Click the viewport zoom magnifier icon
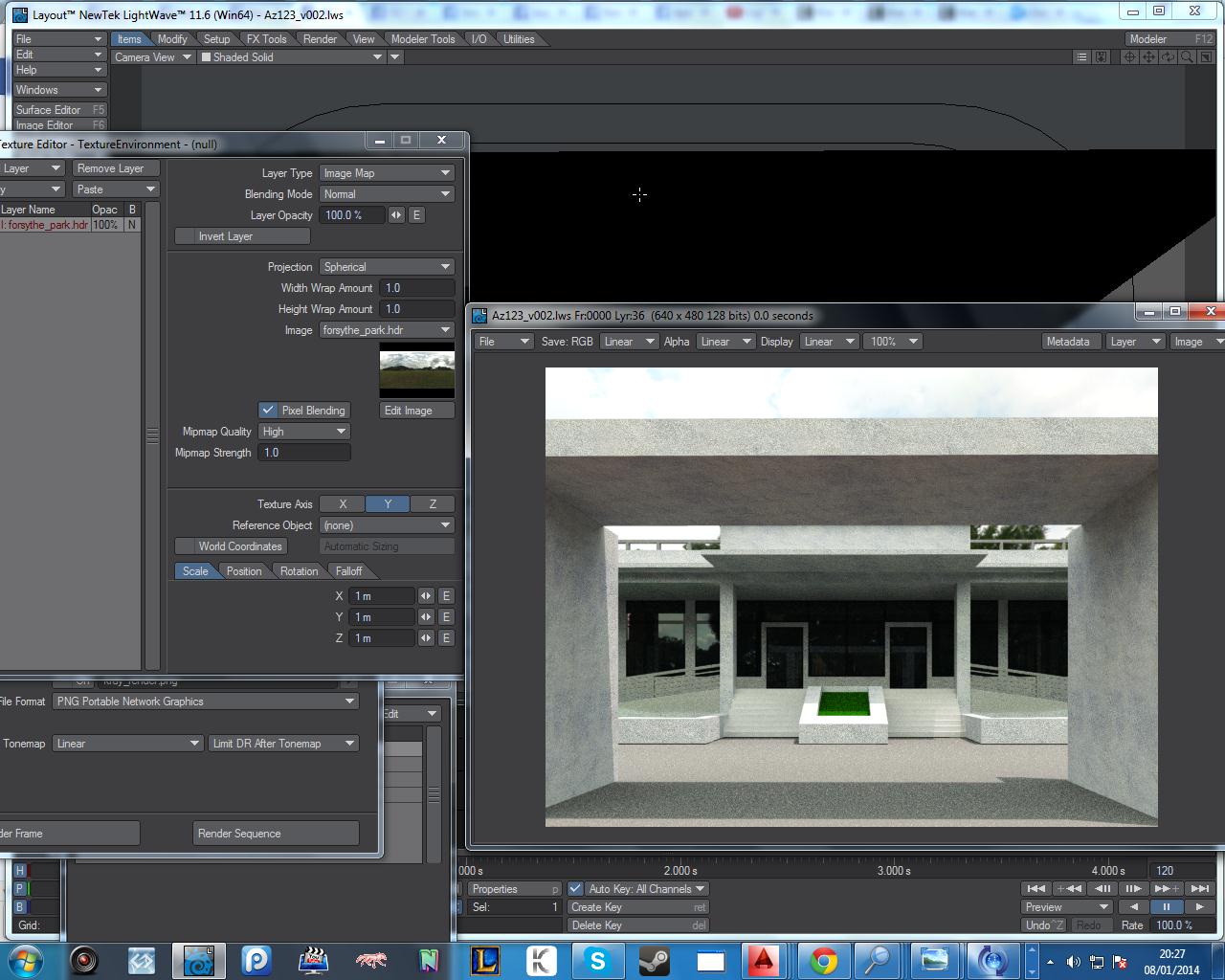The height and width of the screenshot is (980, 1225). pos(1187,57)
